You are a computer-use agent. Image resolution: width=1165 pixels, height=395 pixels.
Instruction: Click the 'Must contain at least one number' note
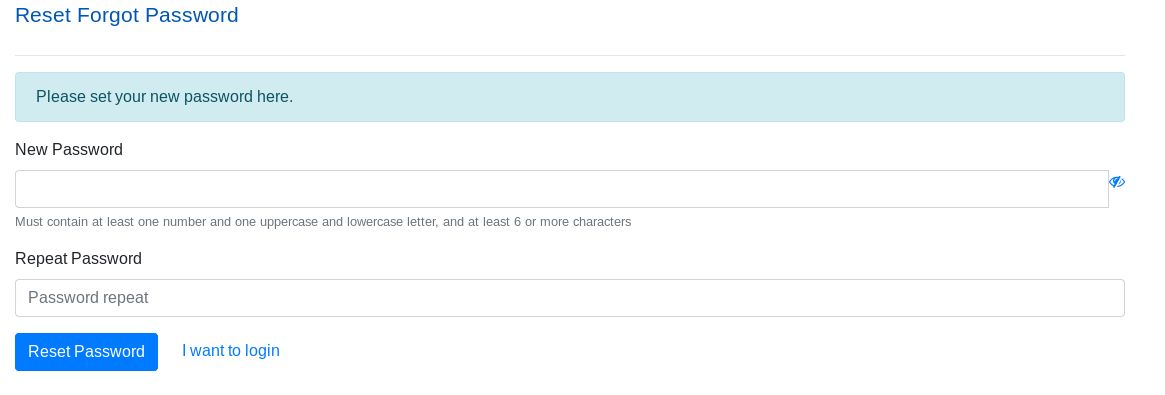point(322,221)
